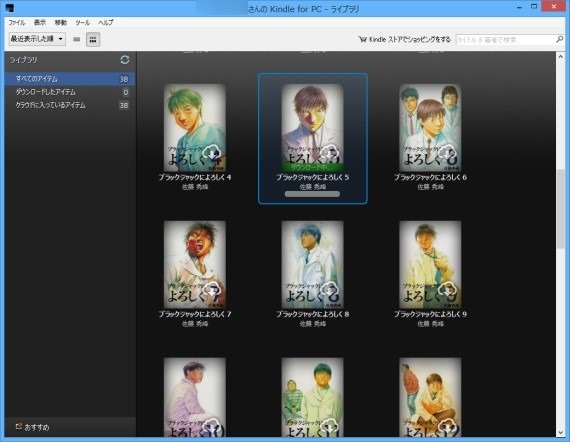The width and height of the screenshot is (570, 442).
Task: Click title text ブラックジャックによろしく 7
Action: click(x=194, y=314)
